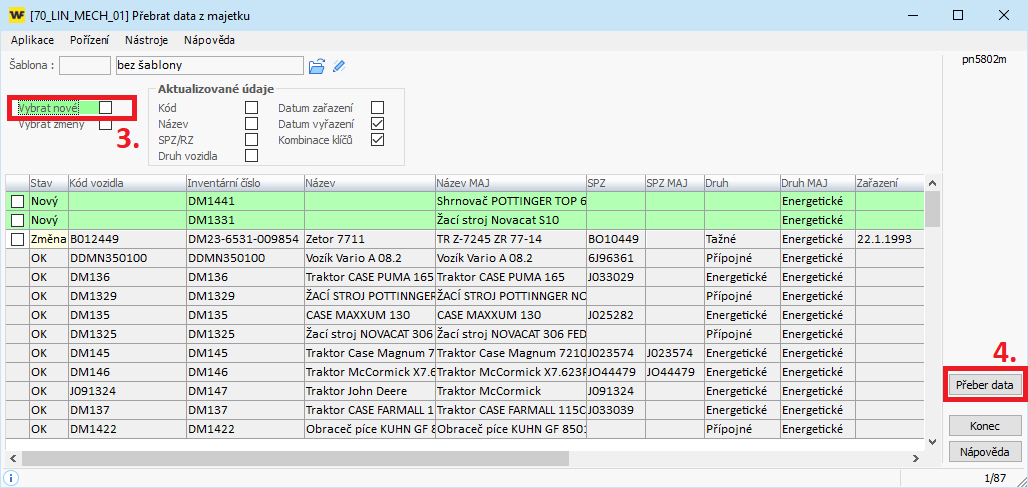Open the Aplikace menu
This screenshot has width=1028, height=488.
pyautogui.click(x=33, y=40)
